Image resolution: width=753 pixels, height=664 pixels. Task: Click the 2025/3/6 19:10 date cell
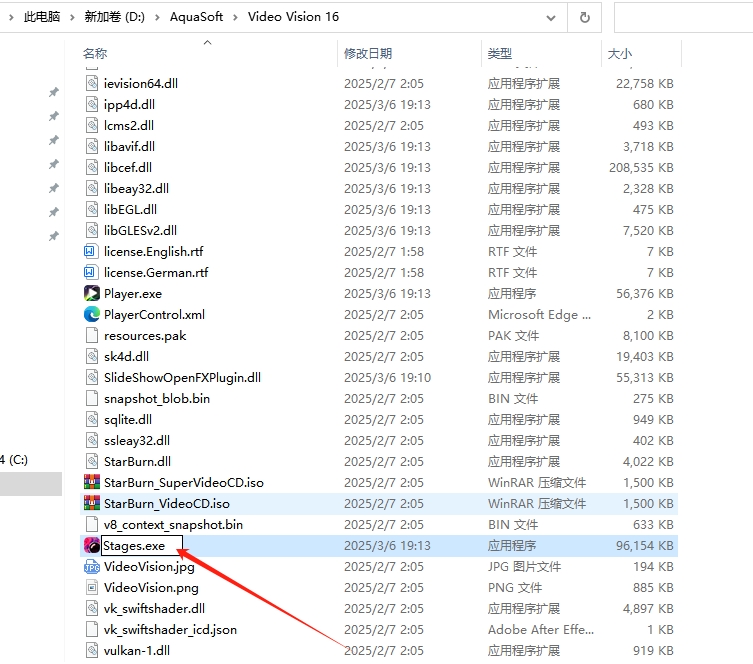click(387, 378)
